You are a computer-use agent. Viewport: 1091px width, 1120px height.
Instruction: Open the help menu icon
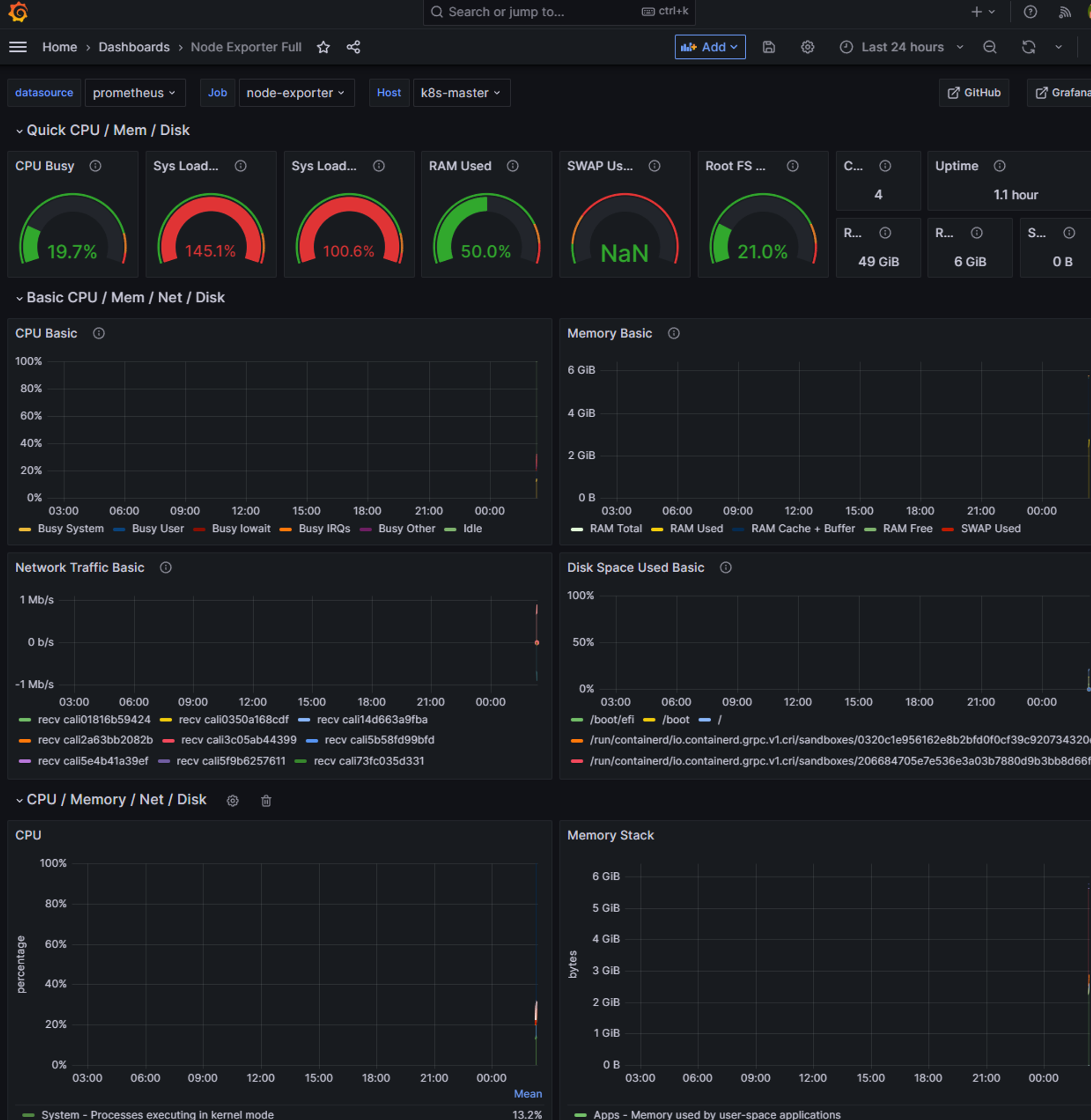[1030, 12]
